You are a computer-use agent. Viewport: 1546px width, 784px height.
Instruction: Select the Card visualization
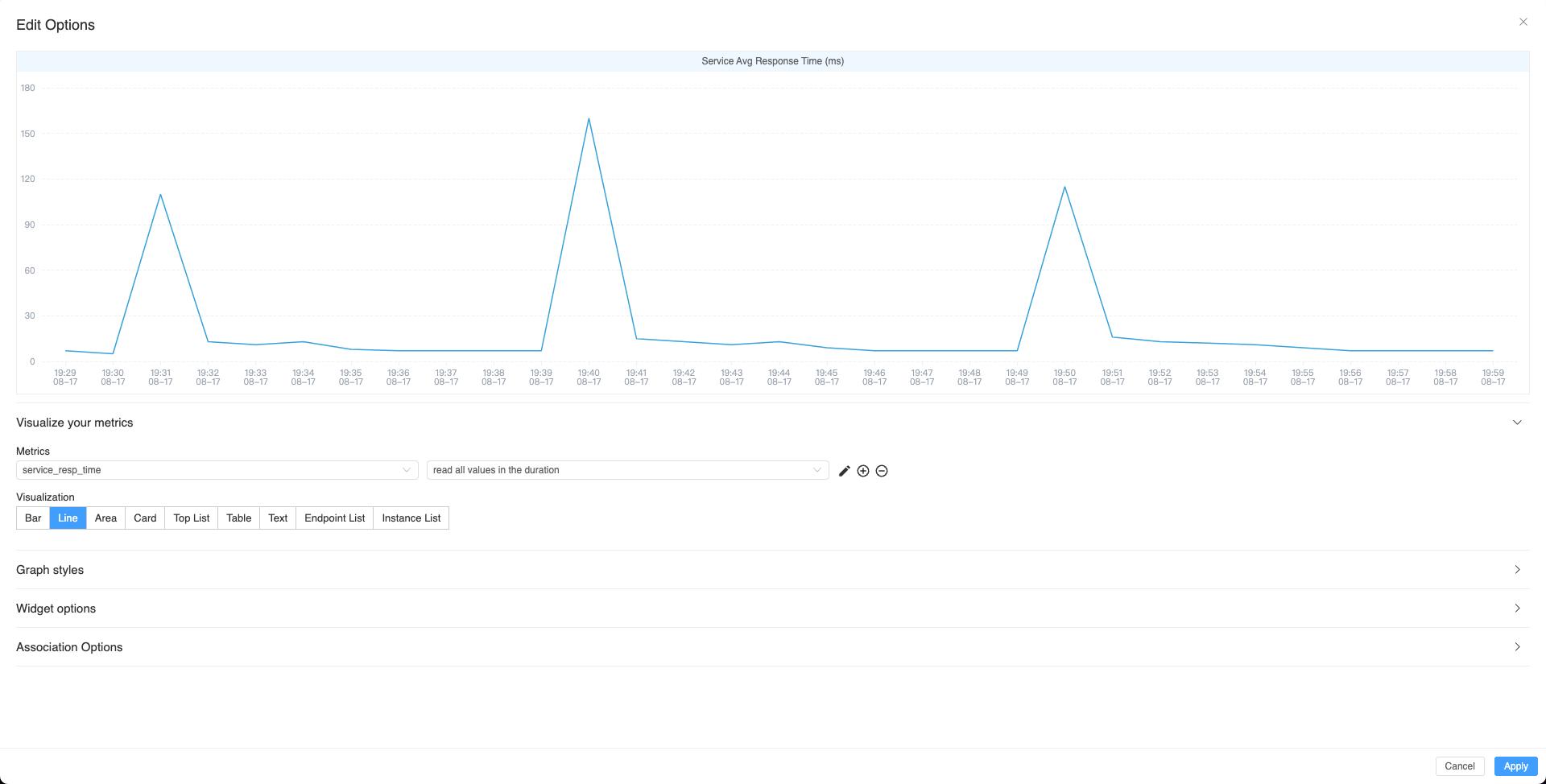(x=145, y=518)
